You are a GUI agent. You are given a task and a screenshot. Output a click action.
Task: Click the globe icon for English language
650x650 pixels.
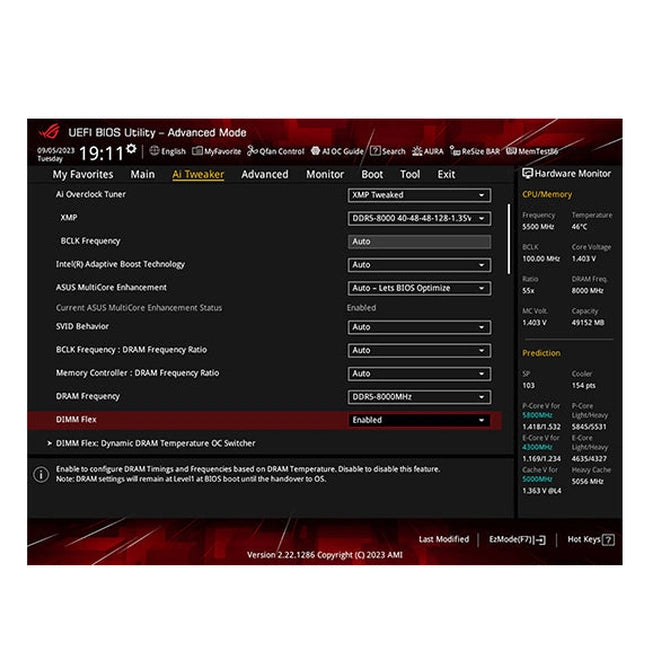click(x=154, y=150)
